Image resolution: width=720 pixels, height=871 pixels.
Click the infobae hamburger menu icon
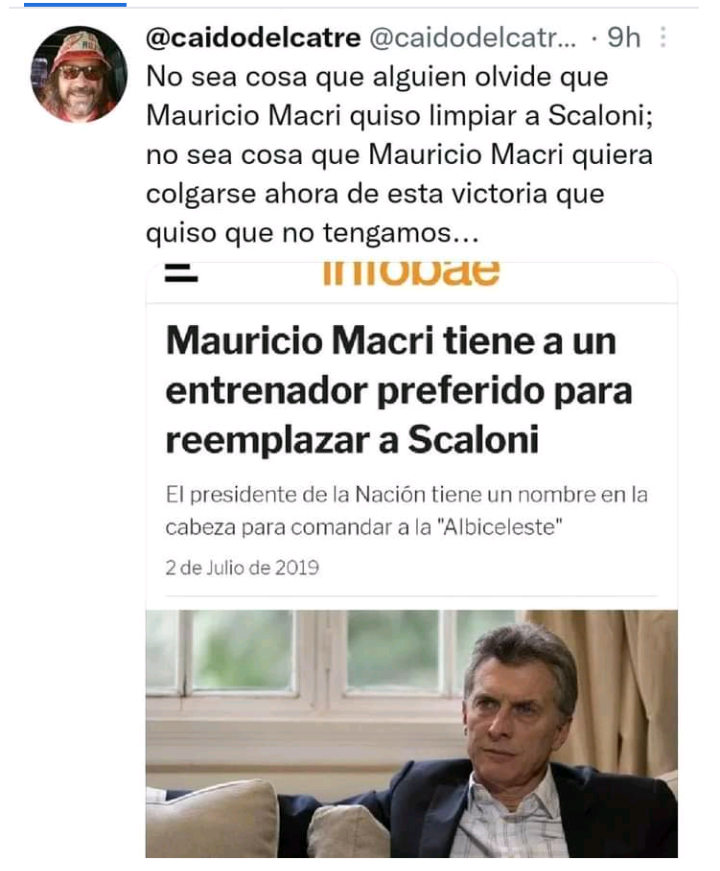click(x=181, y=274)
